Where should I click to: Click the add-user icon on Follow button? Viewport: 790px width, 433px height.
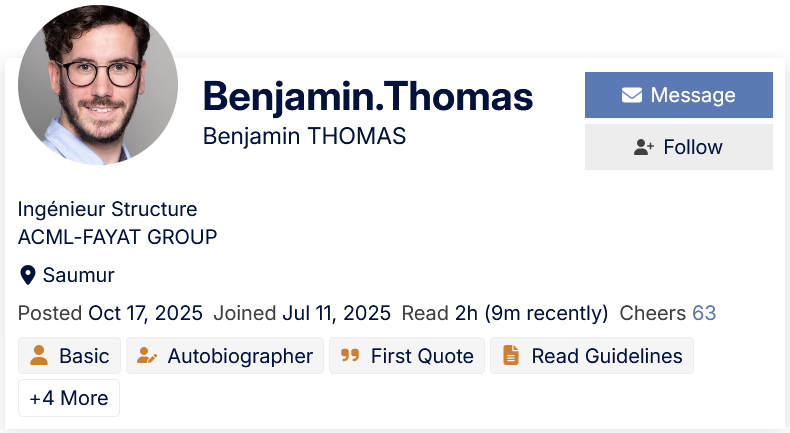pos(644,147)
